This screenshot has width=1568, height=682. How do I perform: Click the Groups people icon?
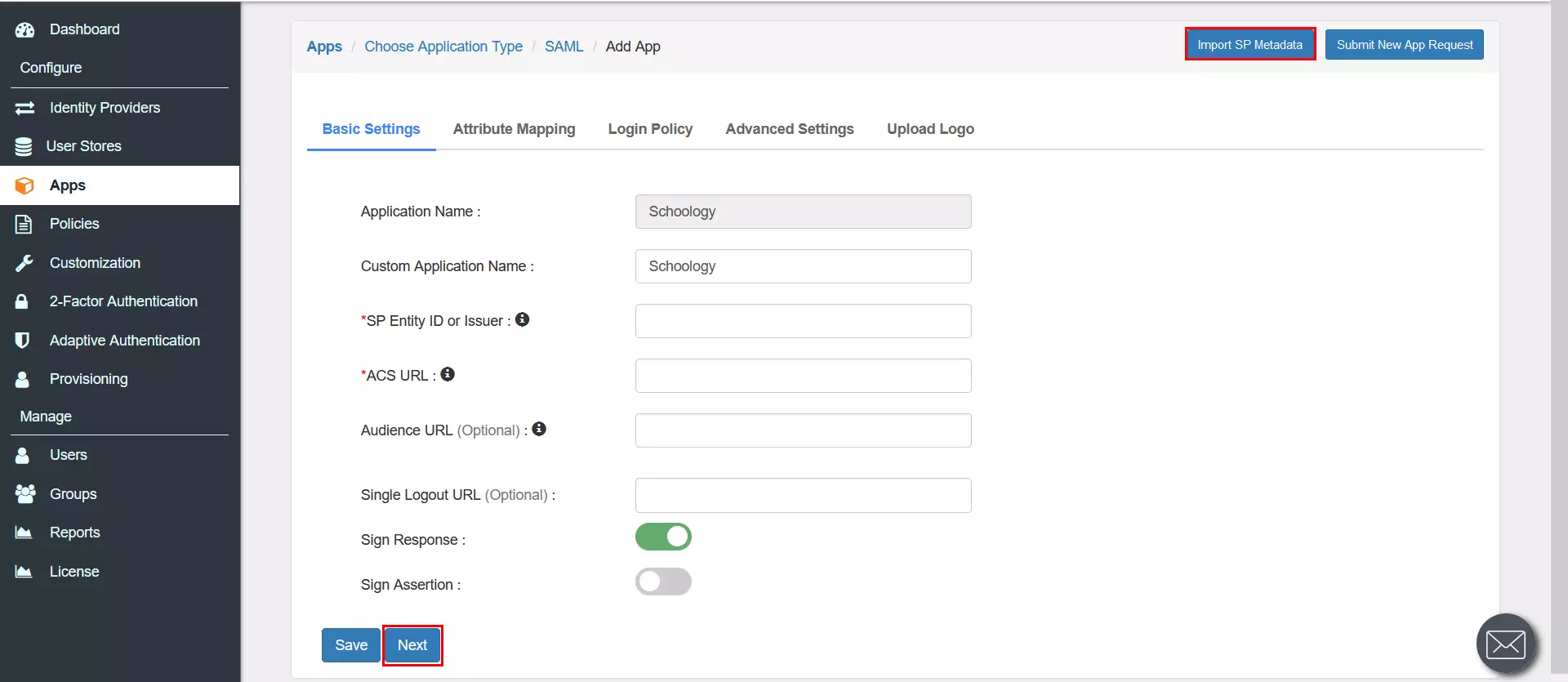click(x=25, y=494)
